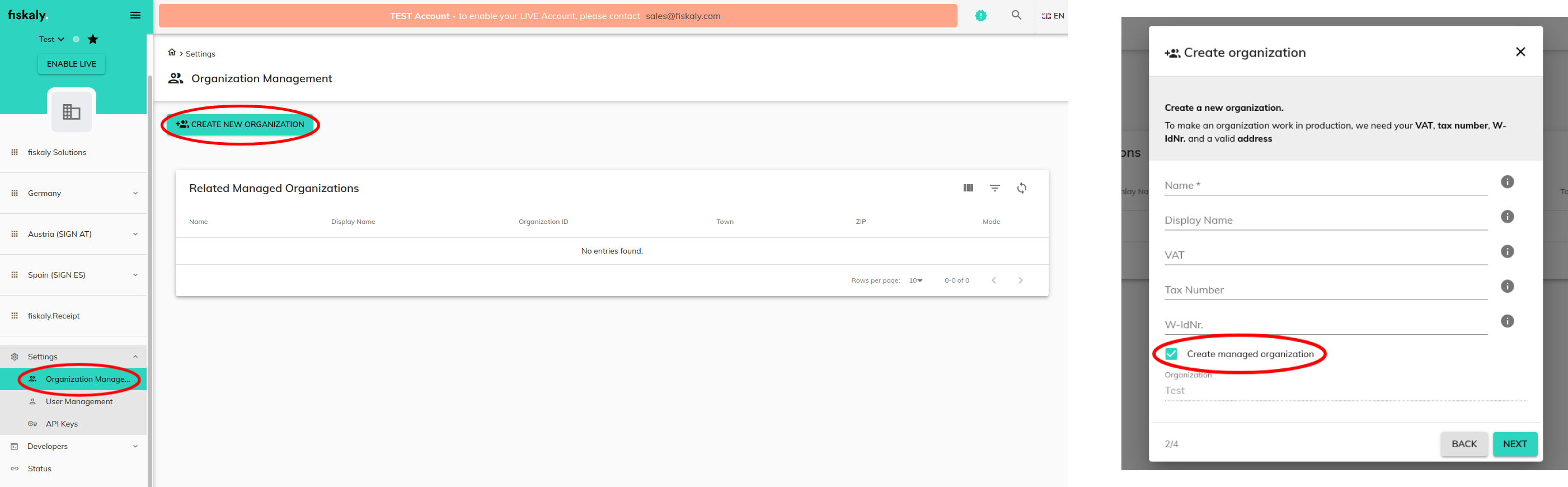
Task: Click the small status dot beside Test
Action: (x=76, y=39)
